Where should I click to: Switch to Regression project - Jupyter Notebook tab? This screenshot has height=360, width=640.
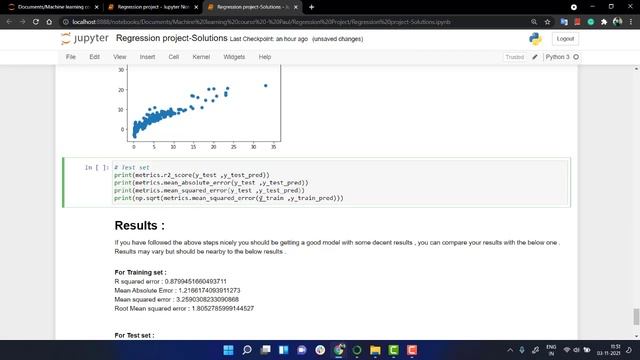click(x=153, y=7)
